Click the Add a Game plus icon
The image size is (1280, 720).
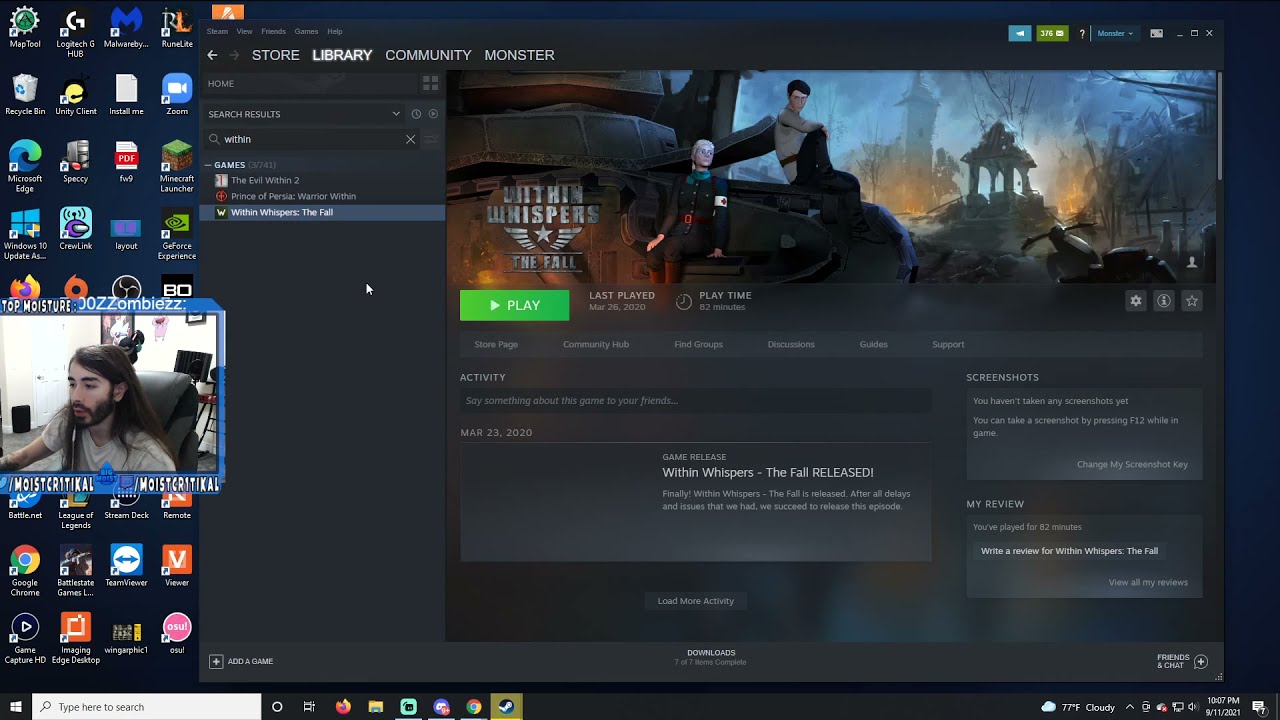tap(216, 661)
